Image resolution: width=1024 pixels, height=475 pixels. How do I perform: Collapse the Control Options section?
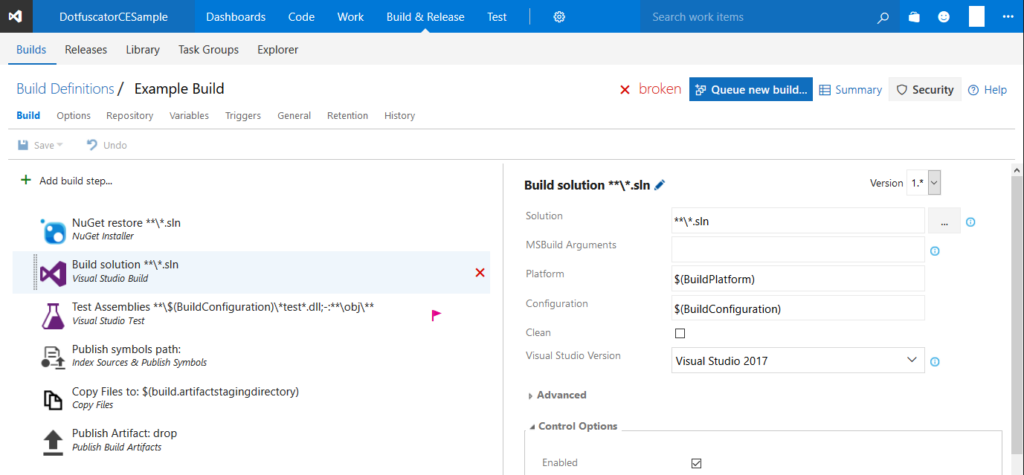[x=573, y=426]
